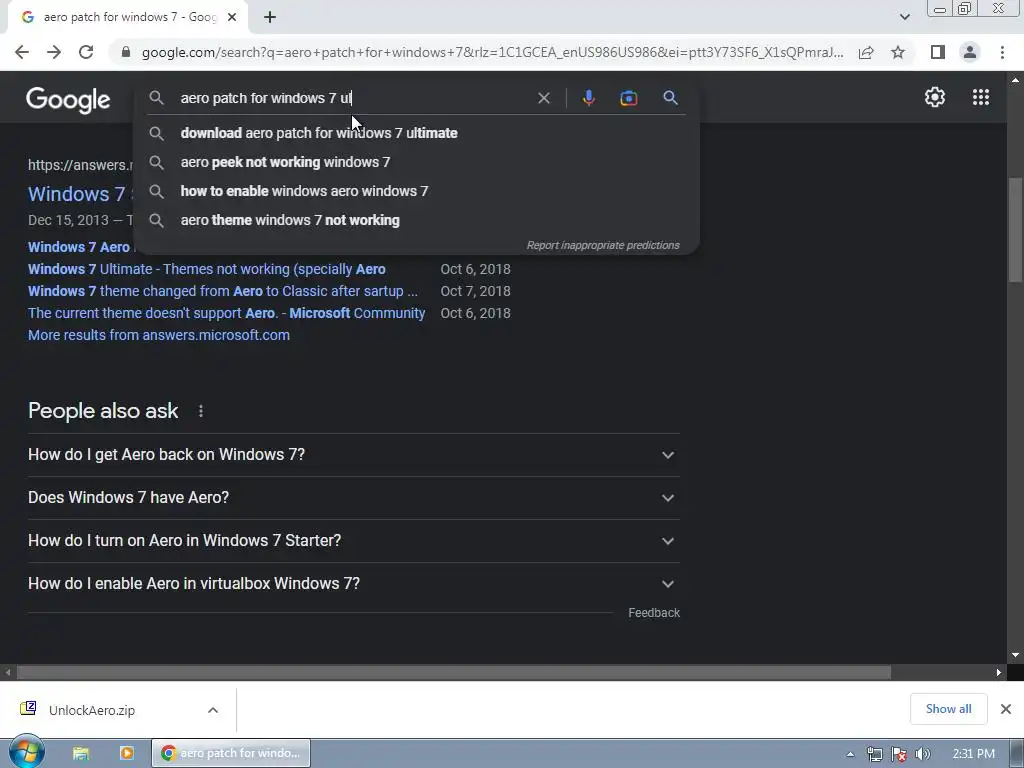Open the Windows Start menu
The image size is (1024, 768).
[26, 752]
